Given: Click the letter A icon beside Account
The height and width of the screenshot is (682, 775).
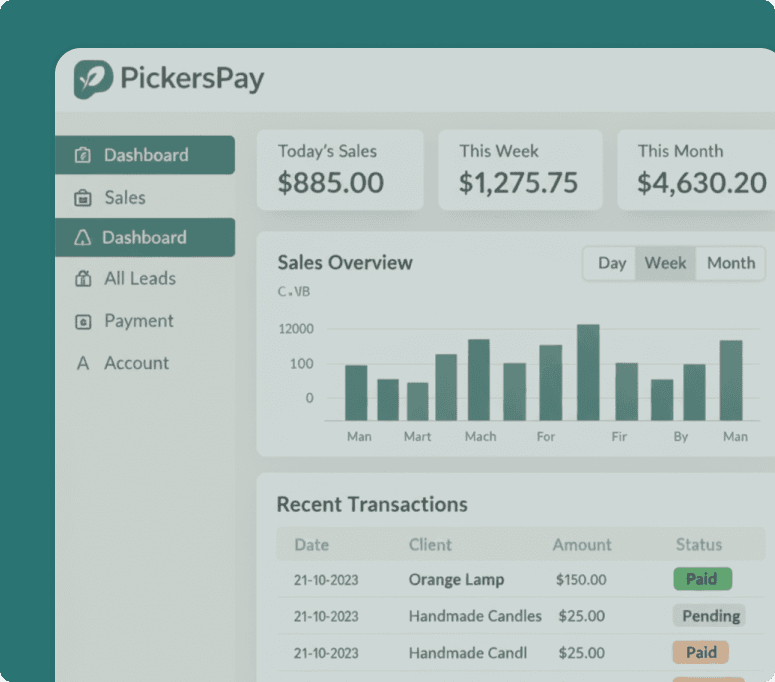Looking at the screenshot, I should tap(83, 363).
